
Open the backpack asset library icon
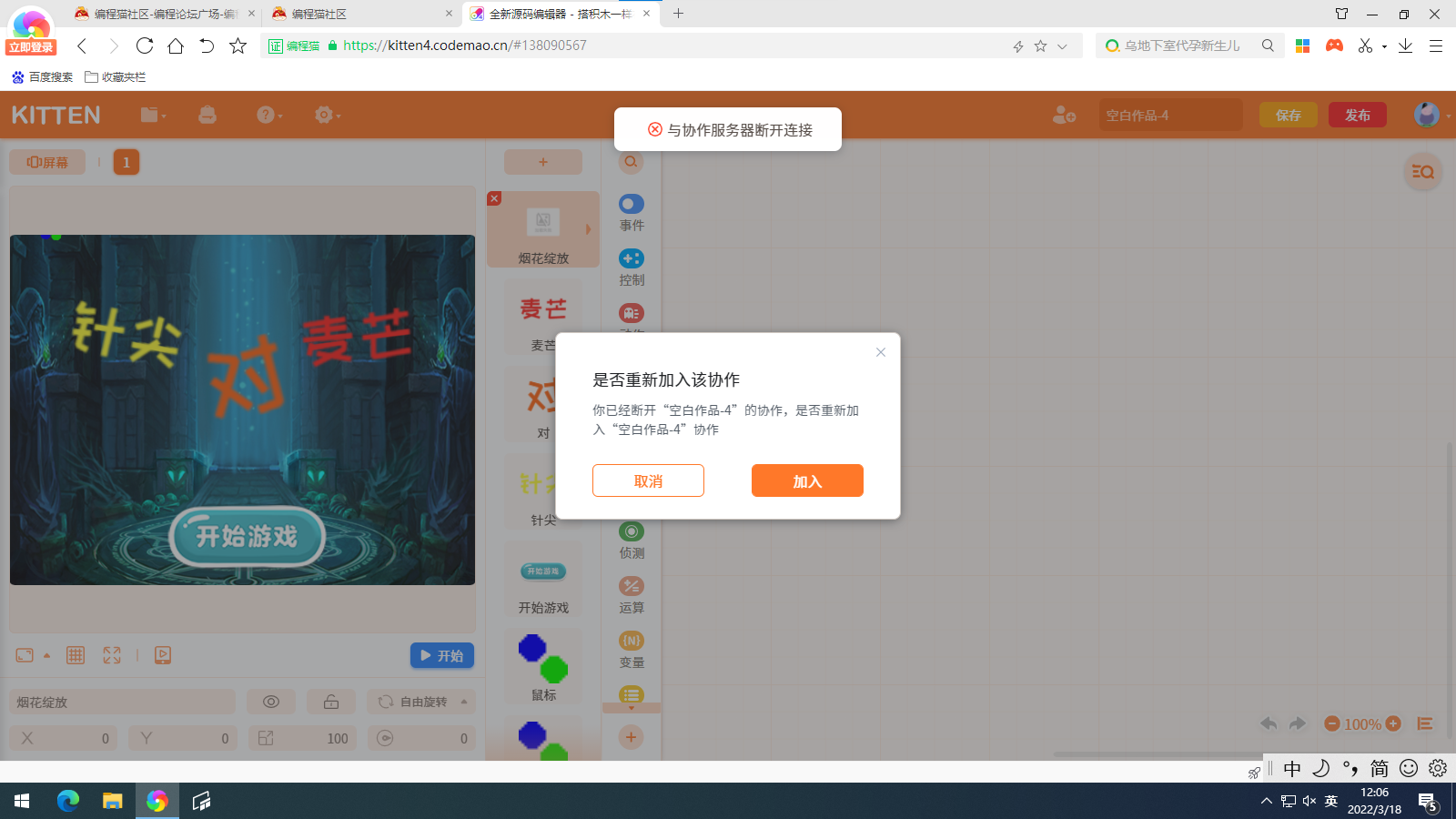coord(207,115)
